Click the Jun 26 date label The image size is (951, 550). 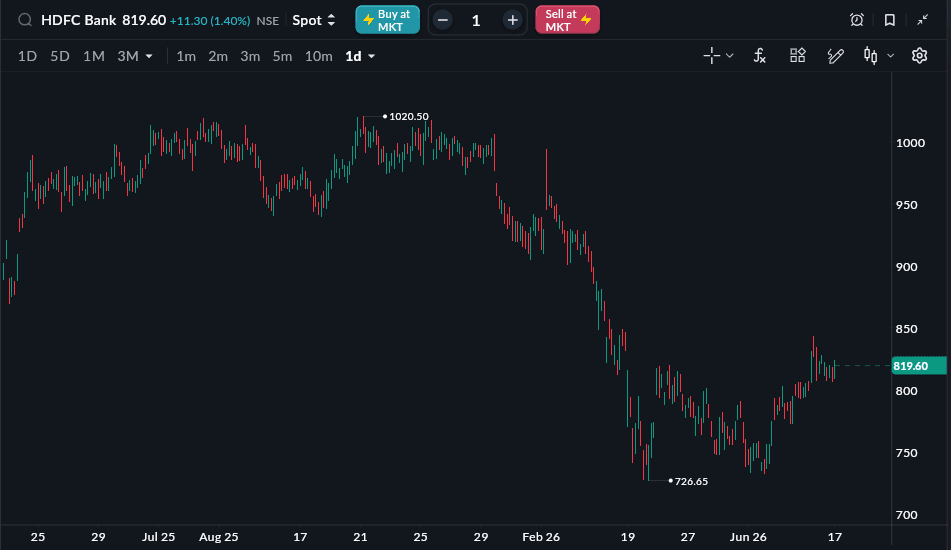point(748,537)
